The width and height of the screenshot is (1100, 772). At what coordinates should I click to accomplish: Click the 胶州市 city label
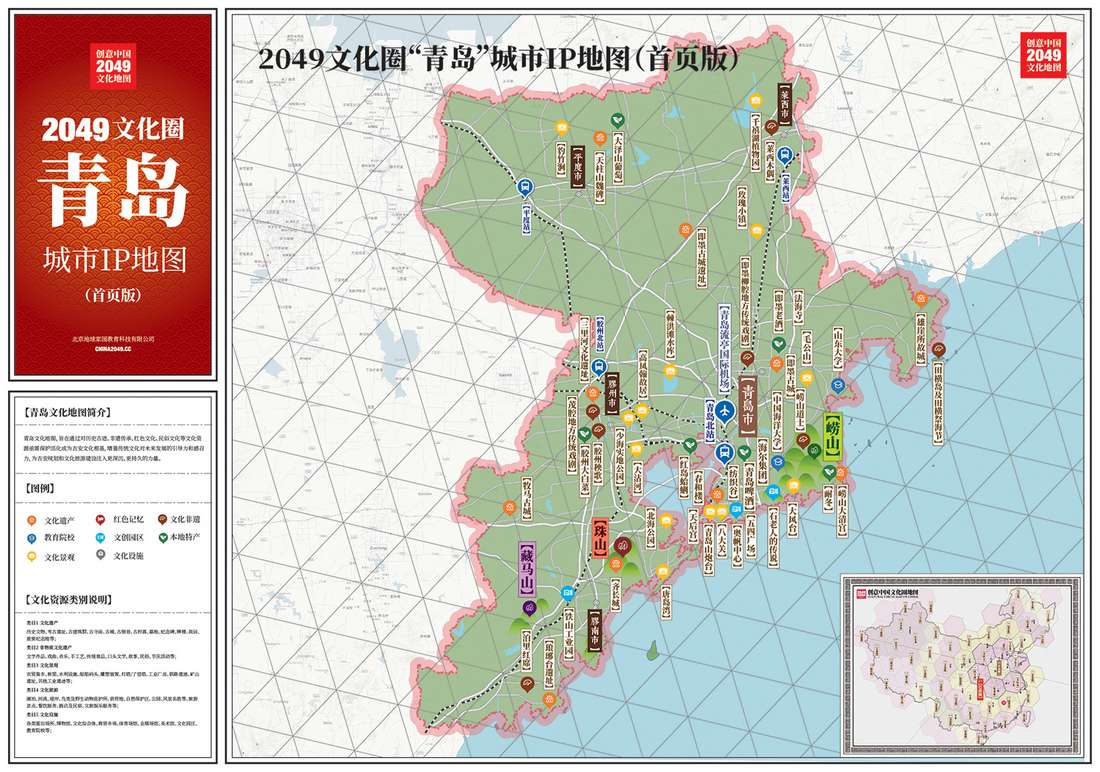point(612,394)
